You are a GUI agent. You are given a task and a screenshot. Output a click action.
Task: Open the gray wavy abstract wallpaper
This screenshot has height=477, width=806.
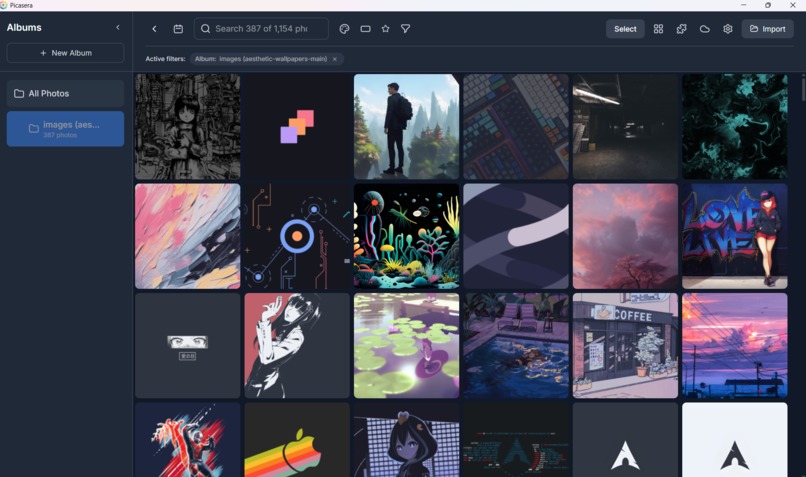click(x=516, y=236)
